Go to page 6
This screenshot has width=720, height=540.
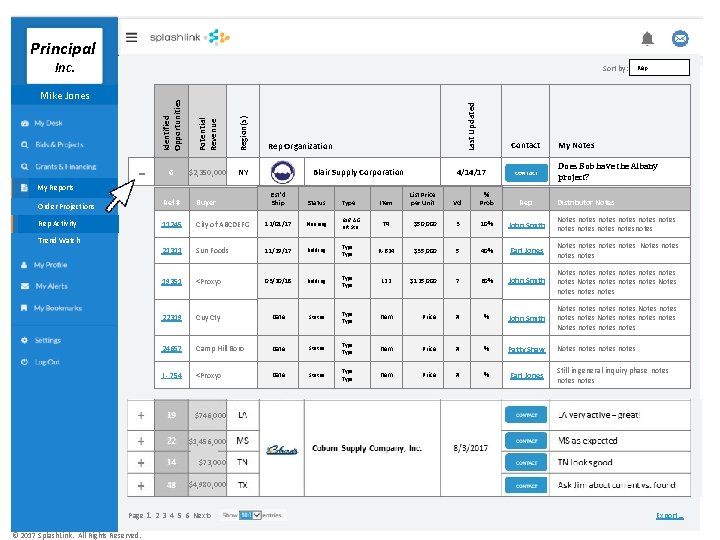coord(187,515)
